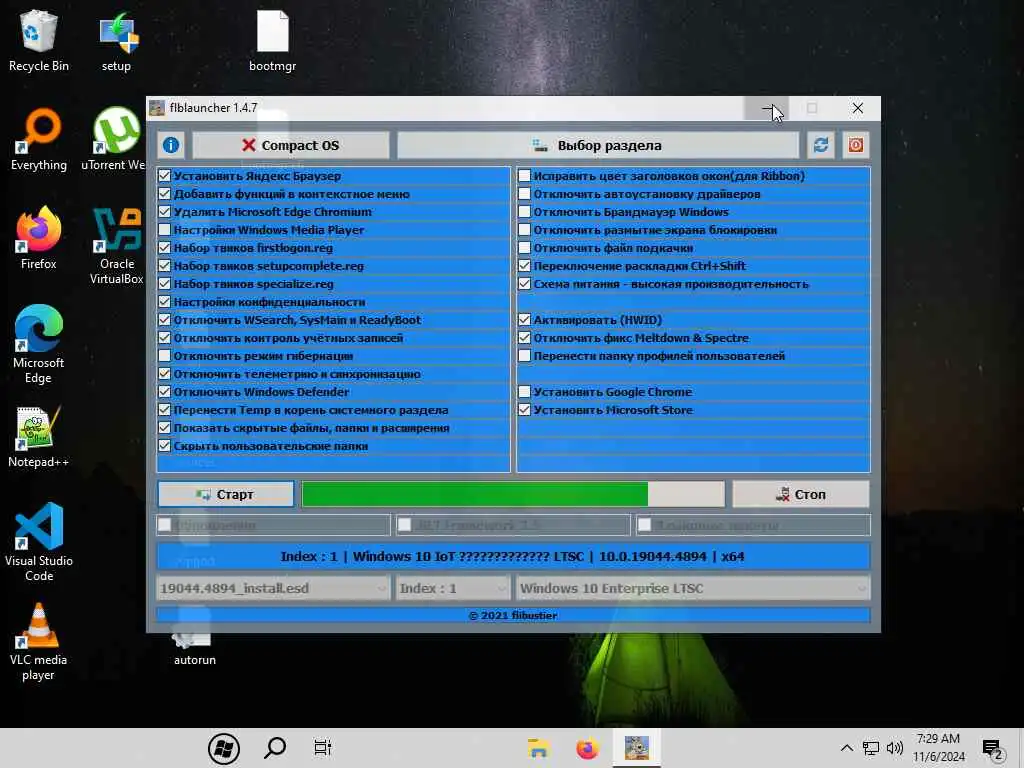Uncheck Схема питания - высокая производительность
Viewport: 1024px width, 768px height.
click(x=524, y=284)
